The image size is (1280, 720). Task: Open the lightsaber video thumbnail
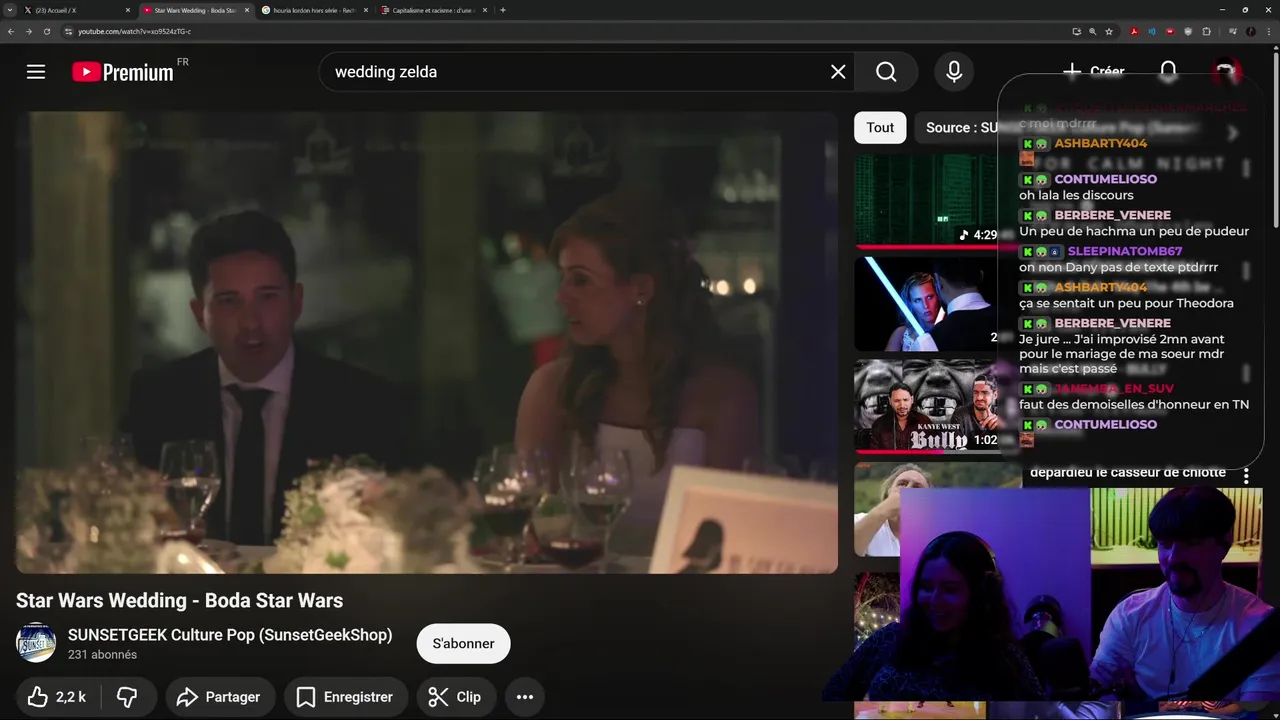click(926, 304)
